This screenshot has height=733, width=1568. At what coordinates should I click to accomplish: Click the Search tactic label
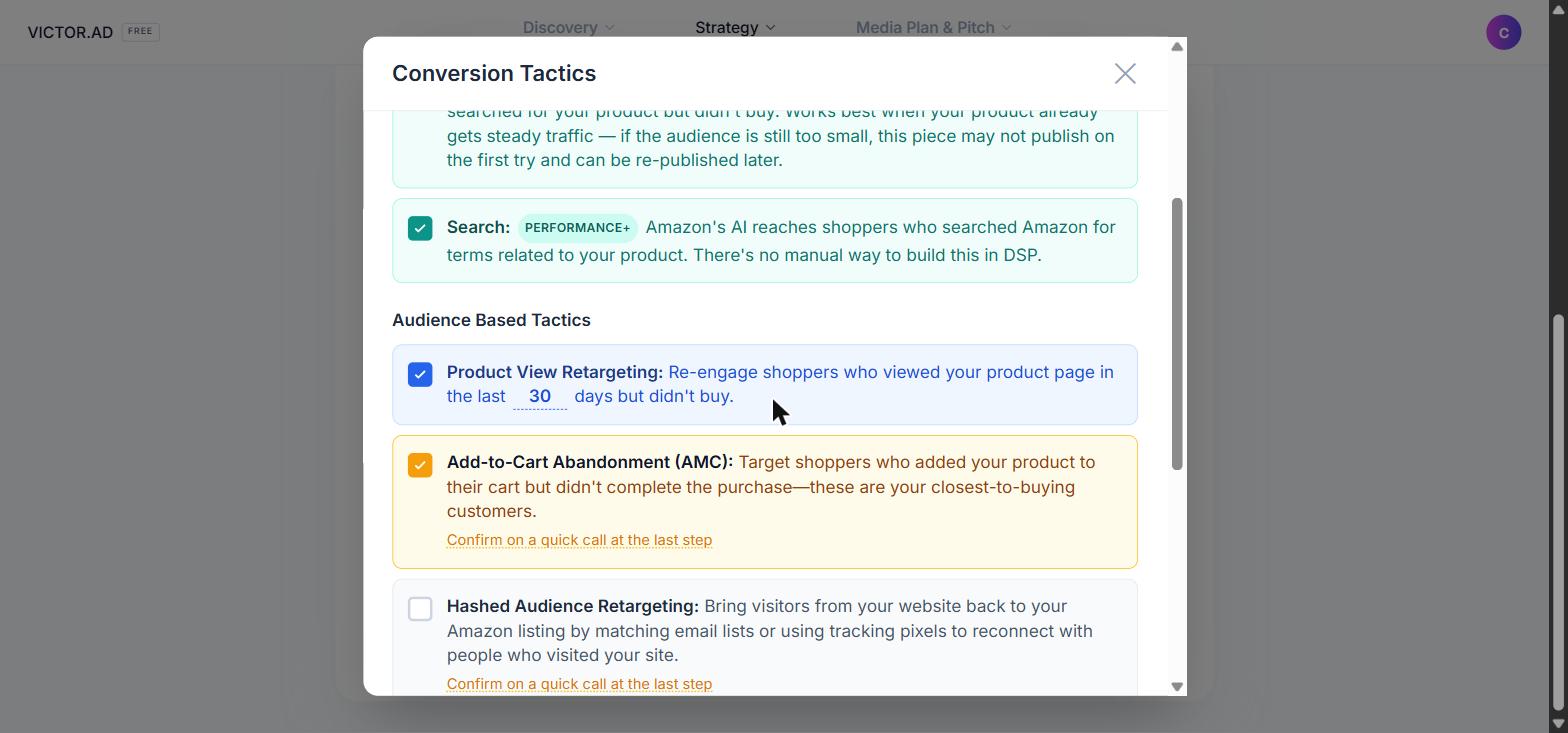point(478,227)
